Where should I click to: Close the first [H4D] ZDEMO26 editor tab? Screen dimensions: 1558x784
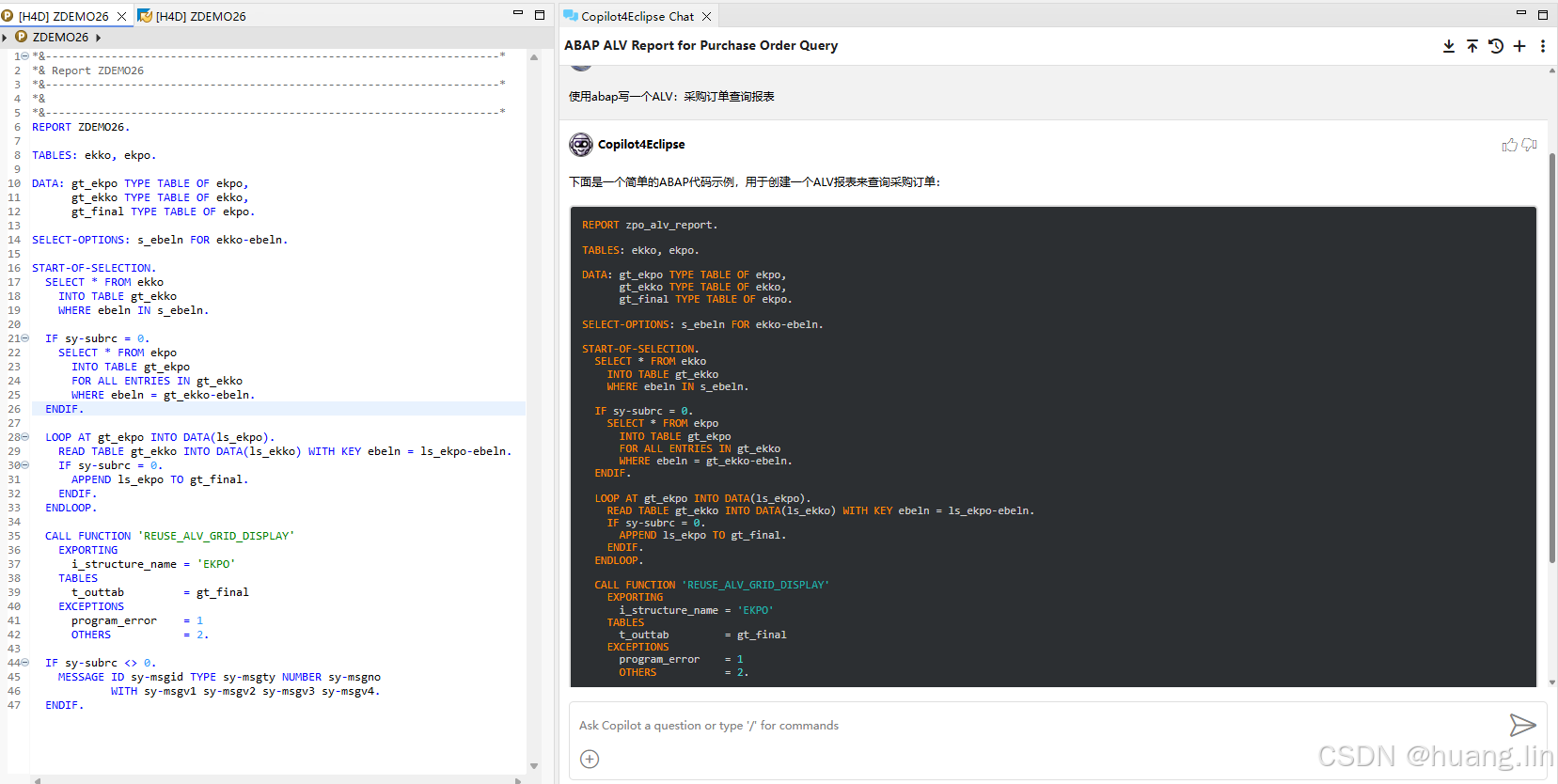coord(121,16)
